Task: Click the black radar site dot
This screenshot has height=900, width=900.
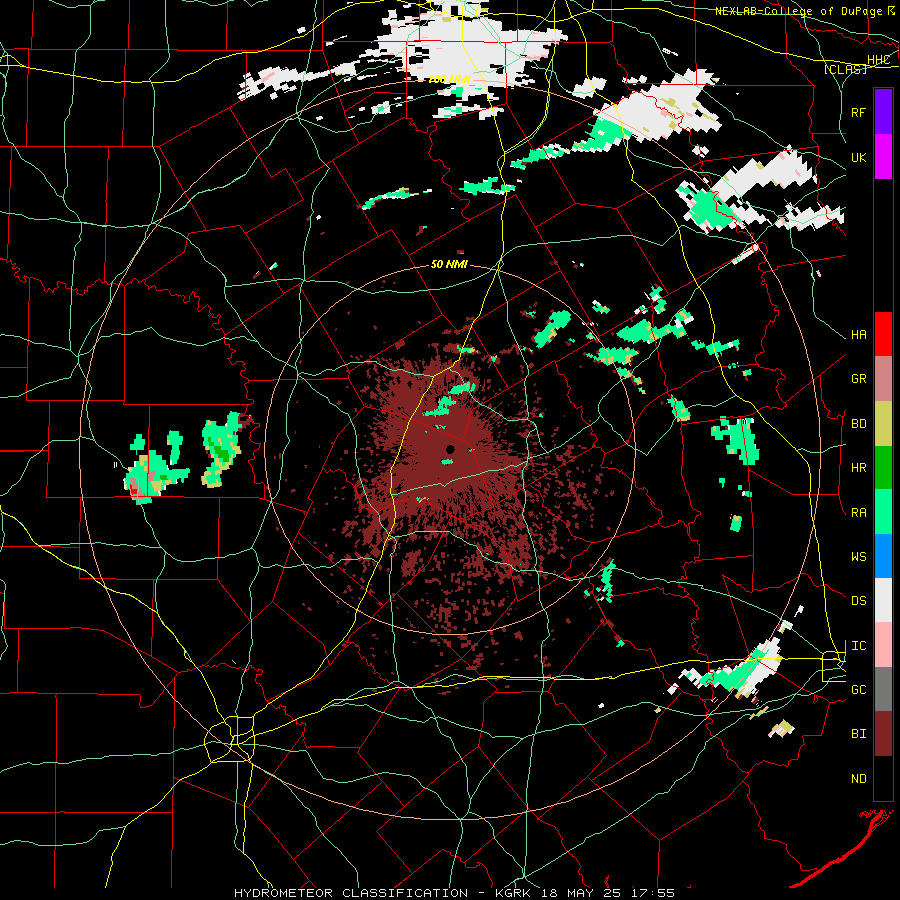Action: tap(450, 449)
